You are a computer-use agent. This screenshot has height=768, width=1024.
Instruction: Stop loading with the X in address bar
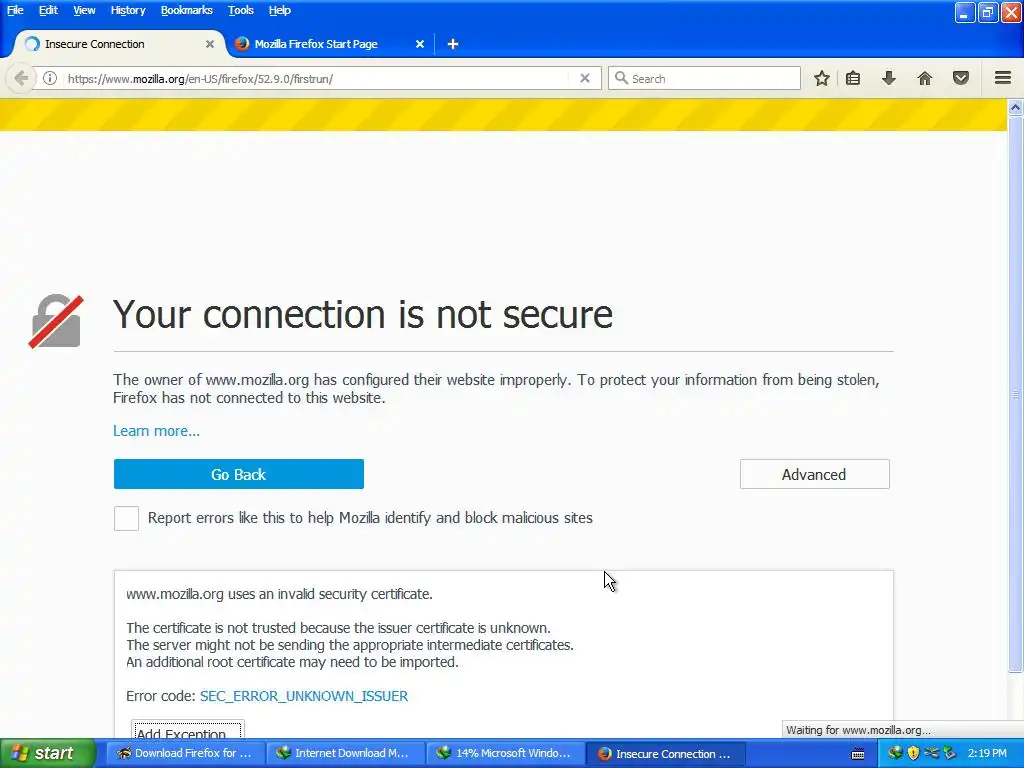[x=585, y=78]
